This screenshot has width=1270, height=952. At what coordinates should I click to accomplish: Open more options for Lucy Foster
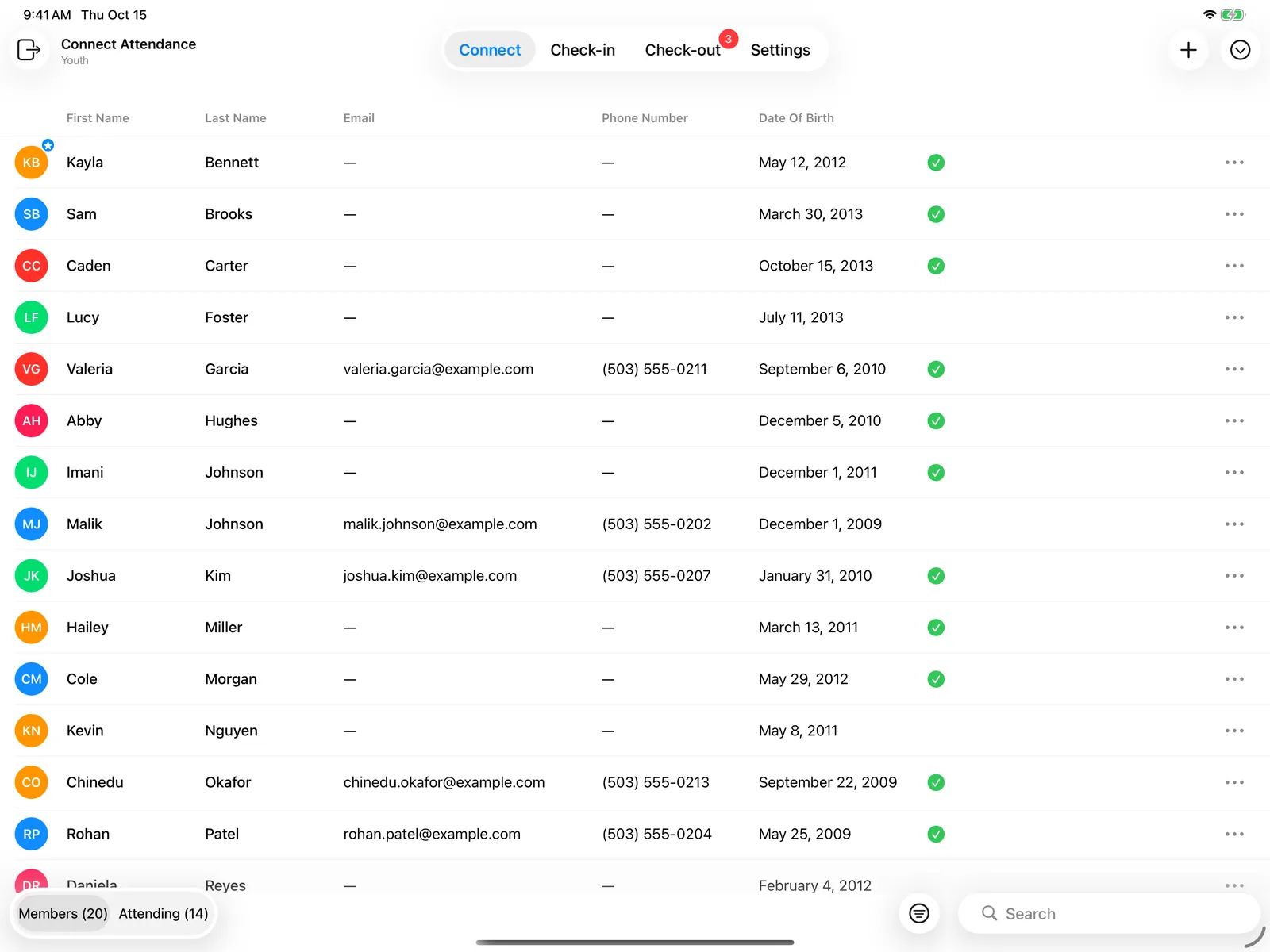tap(1234, 317)
